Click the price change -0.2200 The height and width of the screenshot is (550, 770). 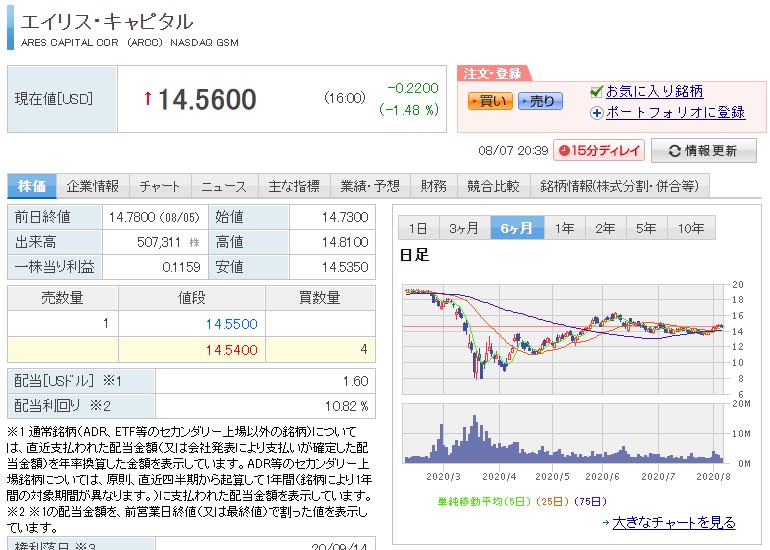tap(412, 88)
